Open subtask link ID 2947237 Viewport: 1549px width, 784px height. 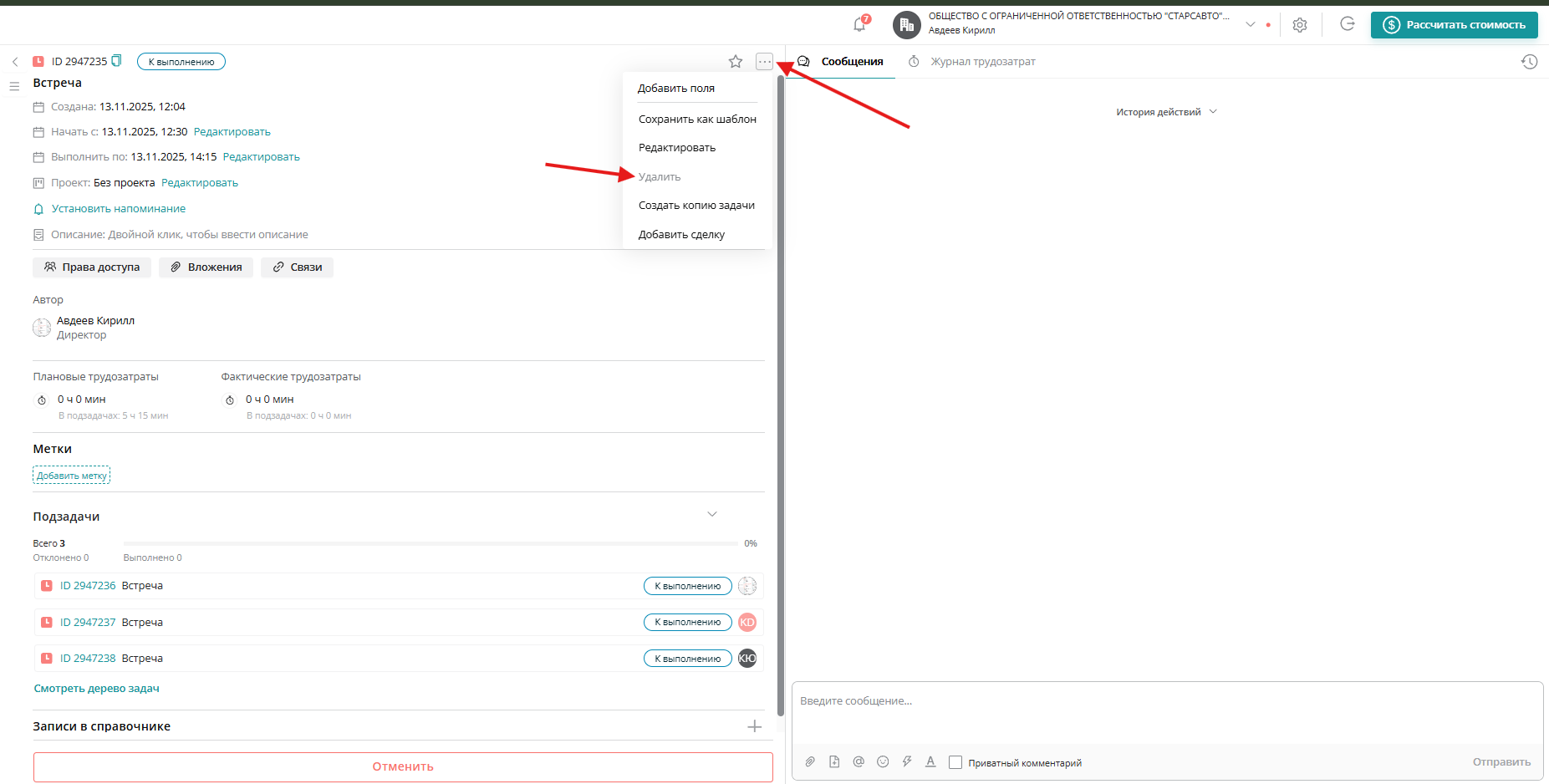coord(88,623)
